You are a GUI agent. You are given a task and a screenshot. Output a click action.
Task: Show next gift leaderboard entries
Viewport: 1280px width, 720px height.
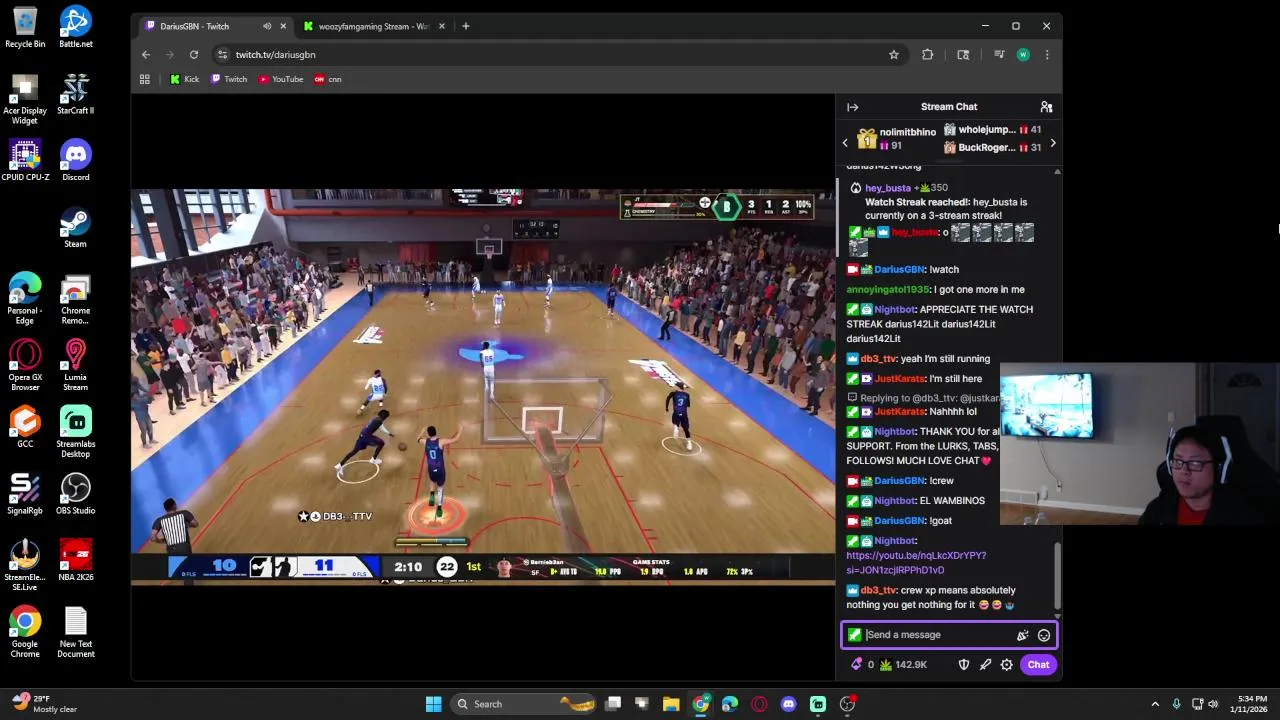pos(1053,143)
